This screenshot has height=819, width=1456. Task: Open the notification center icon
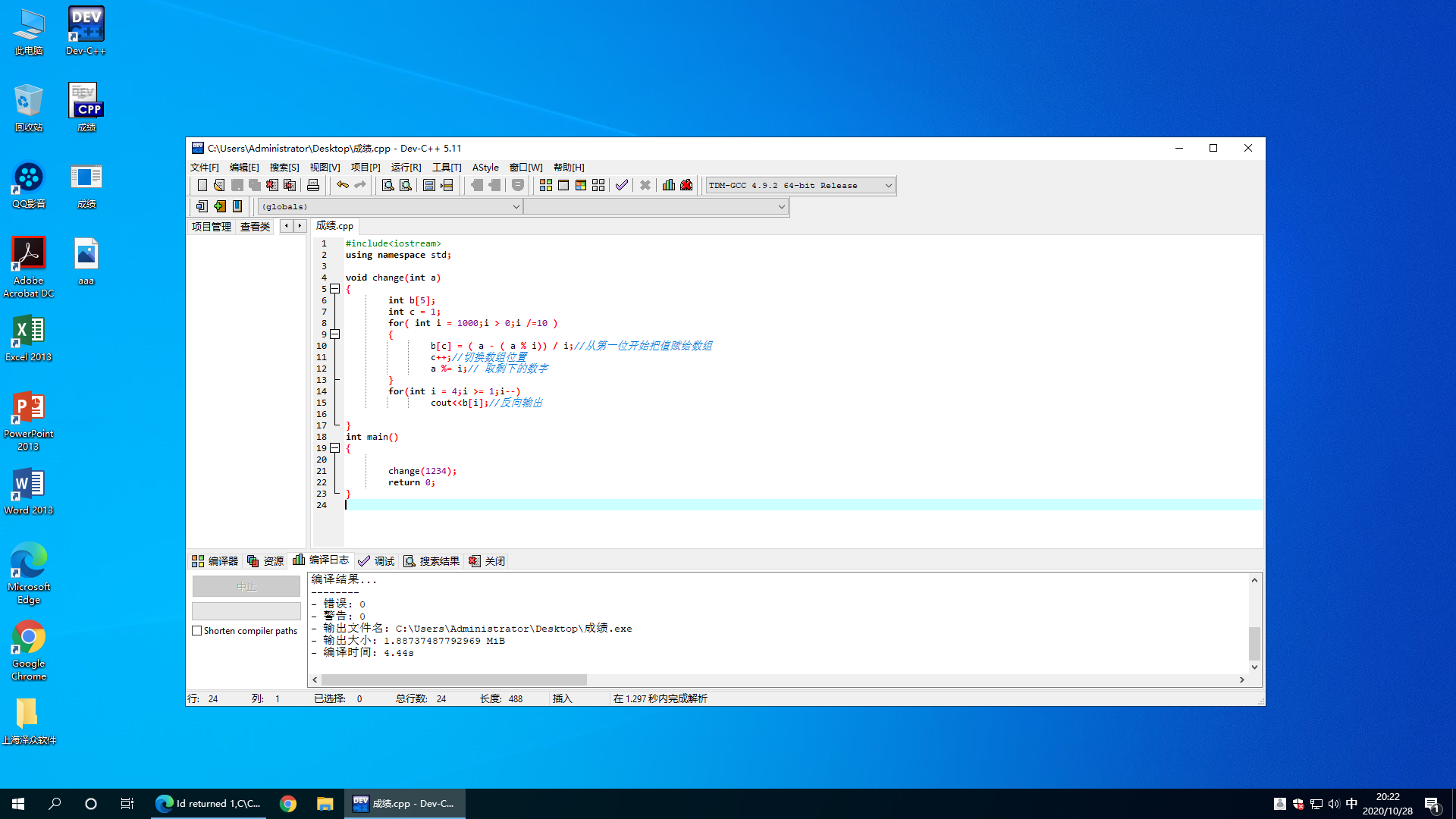click(1432, 804)
